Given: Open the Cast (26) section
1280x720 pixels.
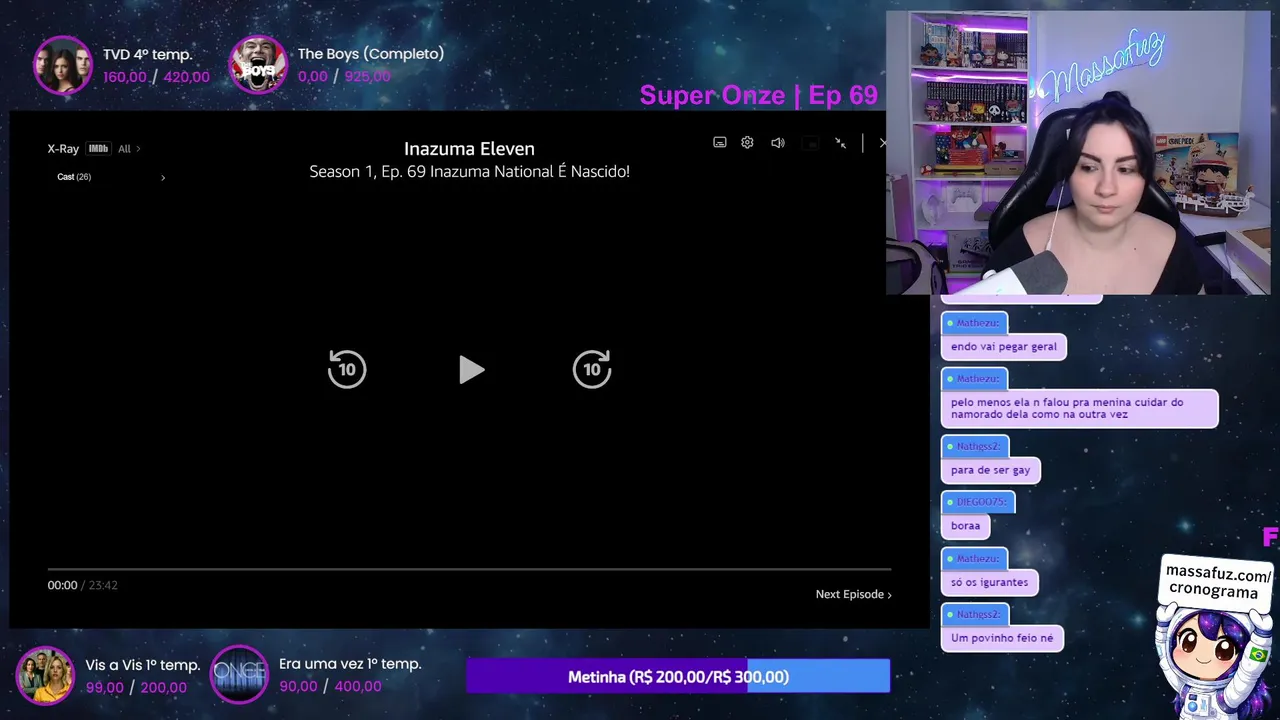Looking at the screenshot, I should click(x=74, y=177).
